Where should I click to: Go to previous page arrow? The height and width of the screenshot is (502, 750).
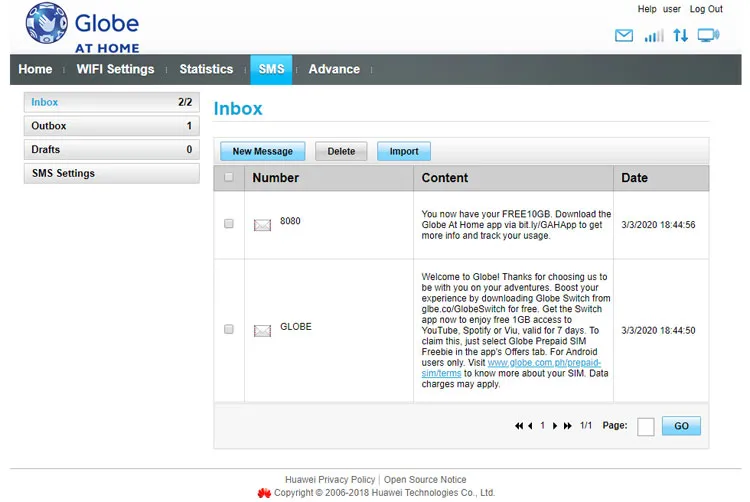[x=530, y=426]
